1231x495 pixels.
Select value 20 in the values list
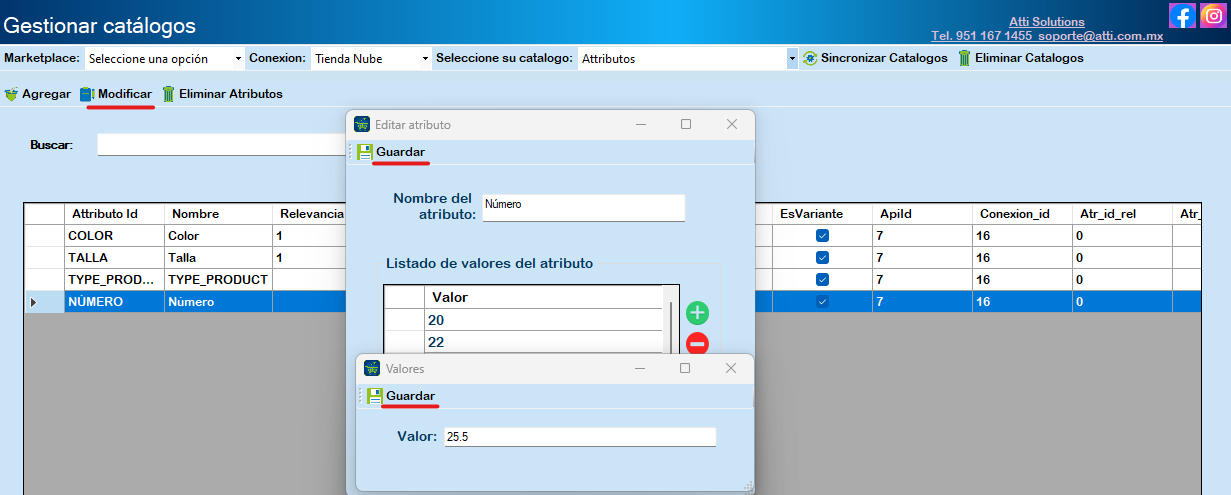tap(540, 320)
